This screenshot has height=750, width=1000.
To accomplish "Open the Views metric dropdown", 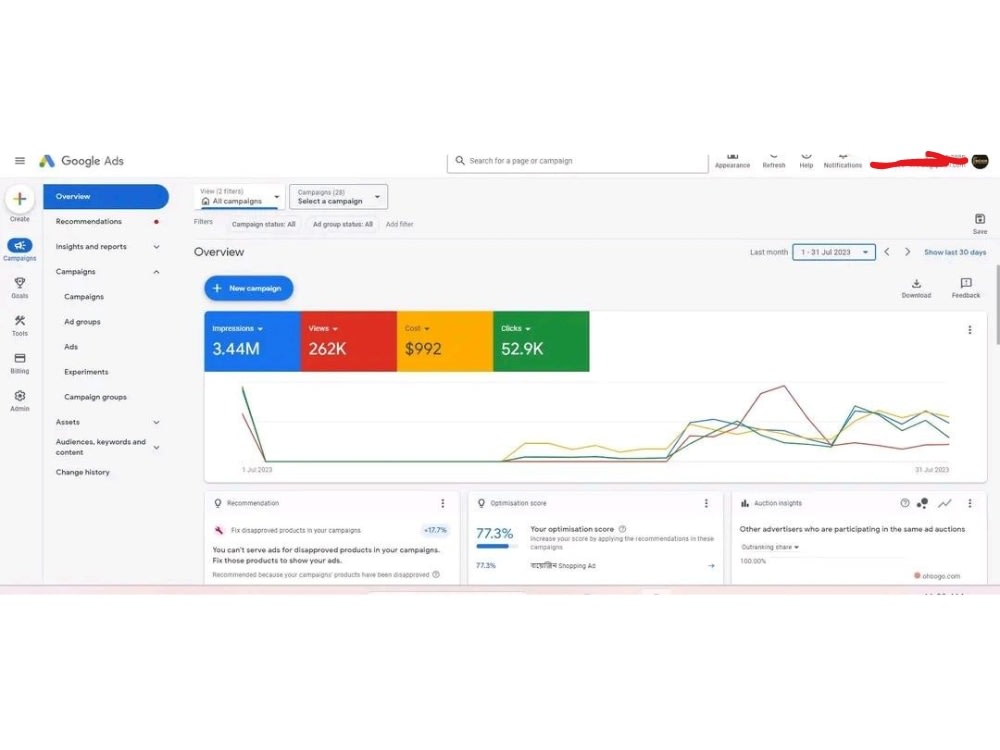I will coord(323,328).
